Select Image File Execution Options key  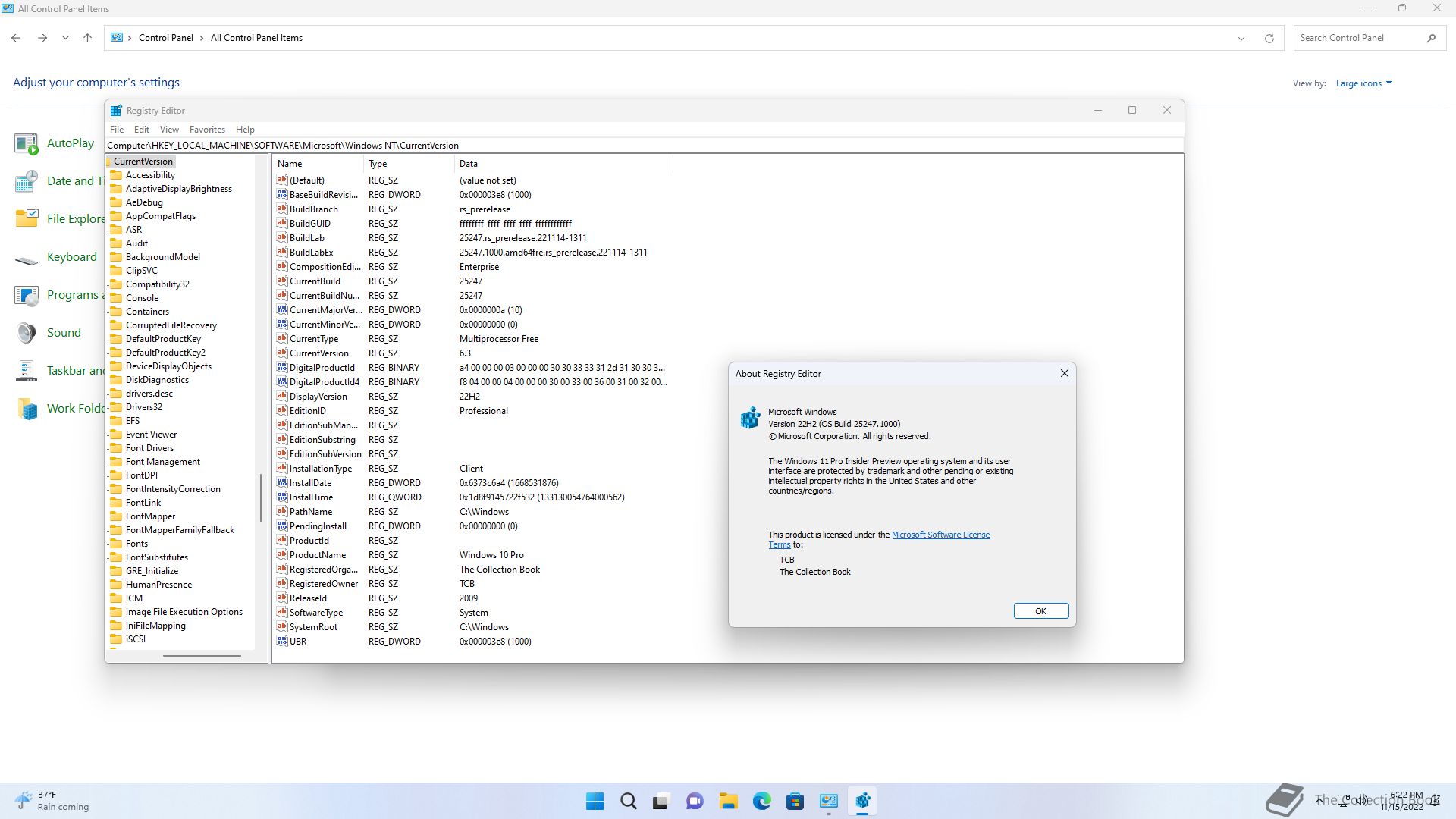click(184, 612)
